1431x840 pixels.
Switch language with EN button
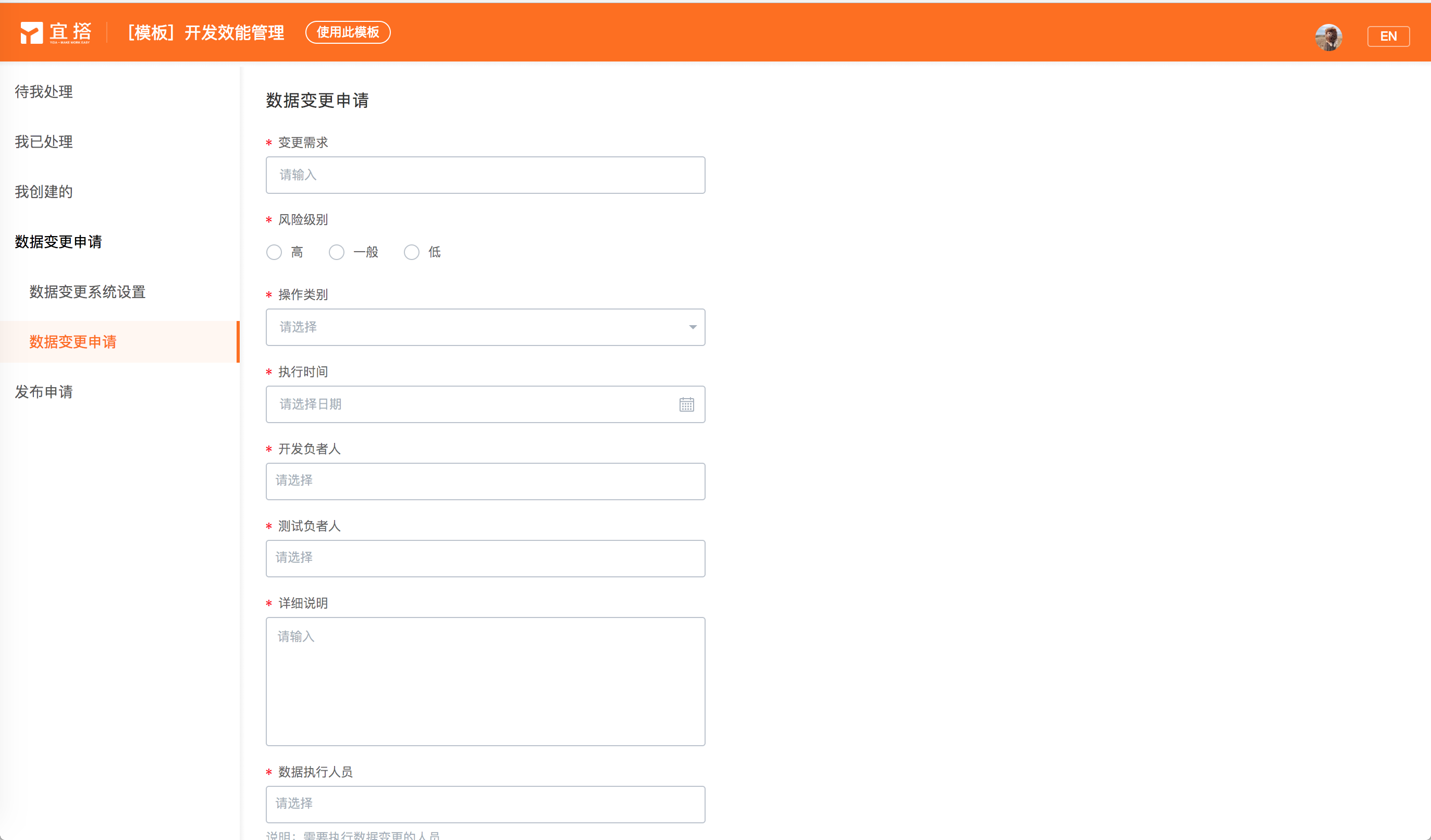click(x=1388, y=36)
